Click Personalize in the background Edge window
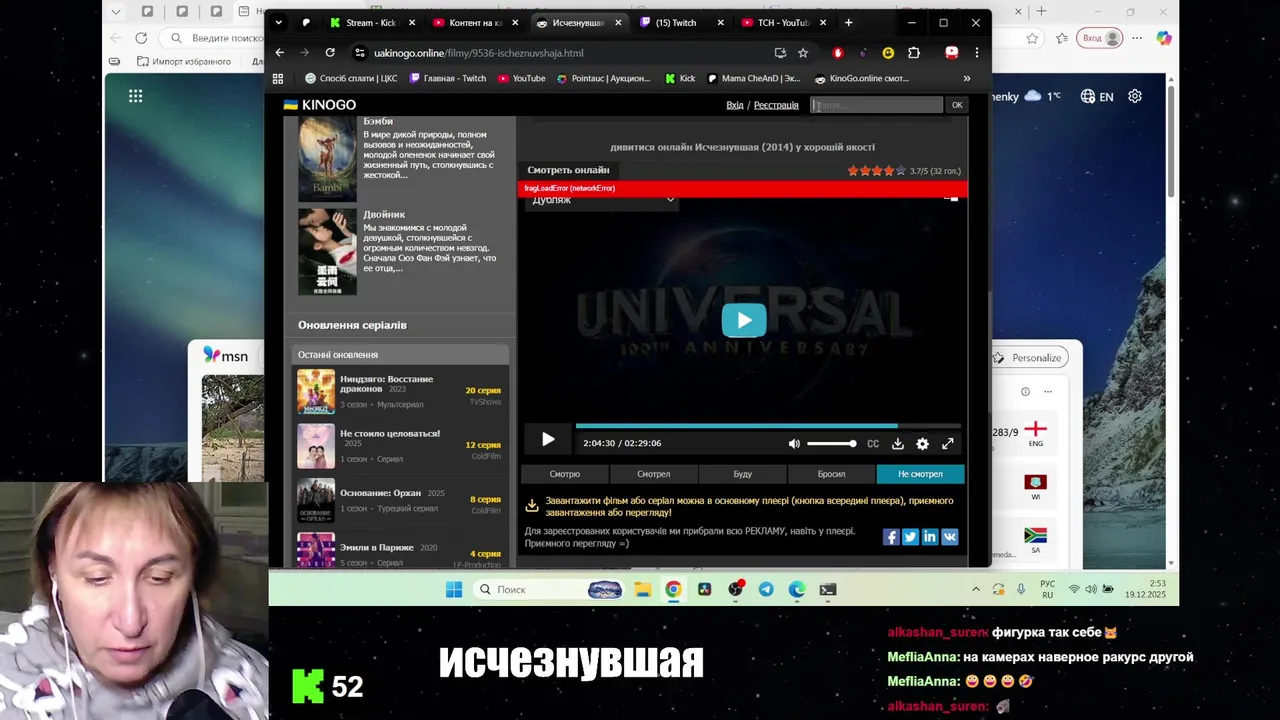The image size is (1280, 720). 1029,357
